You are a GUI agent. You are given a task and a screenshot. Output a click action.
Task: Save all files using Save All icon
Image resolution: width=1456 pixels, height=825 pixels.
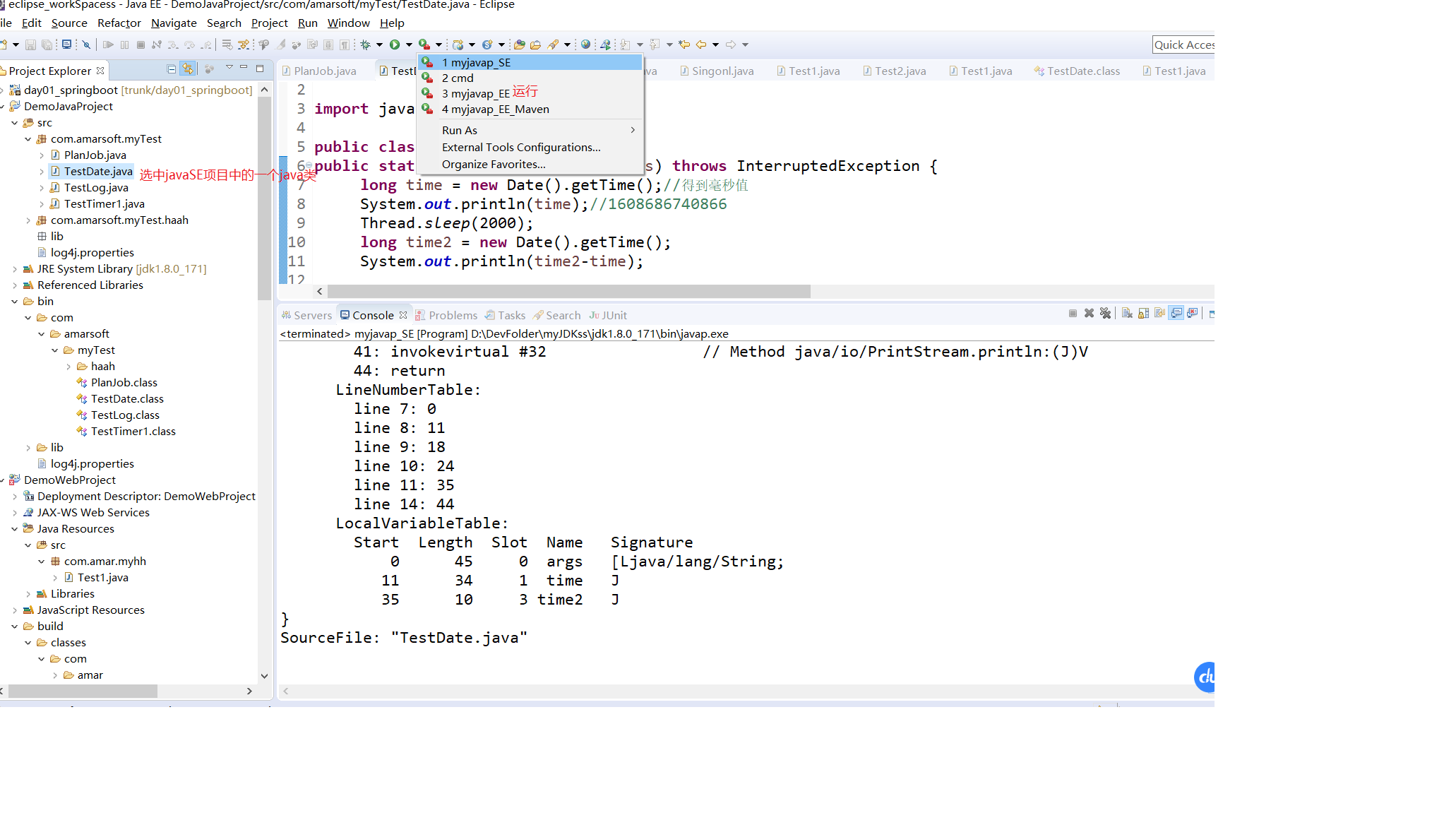[47, 44]
